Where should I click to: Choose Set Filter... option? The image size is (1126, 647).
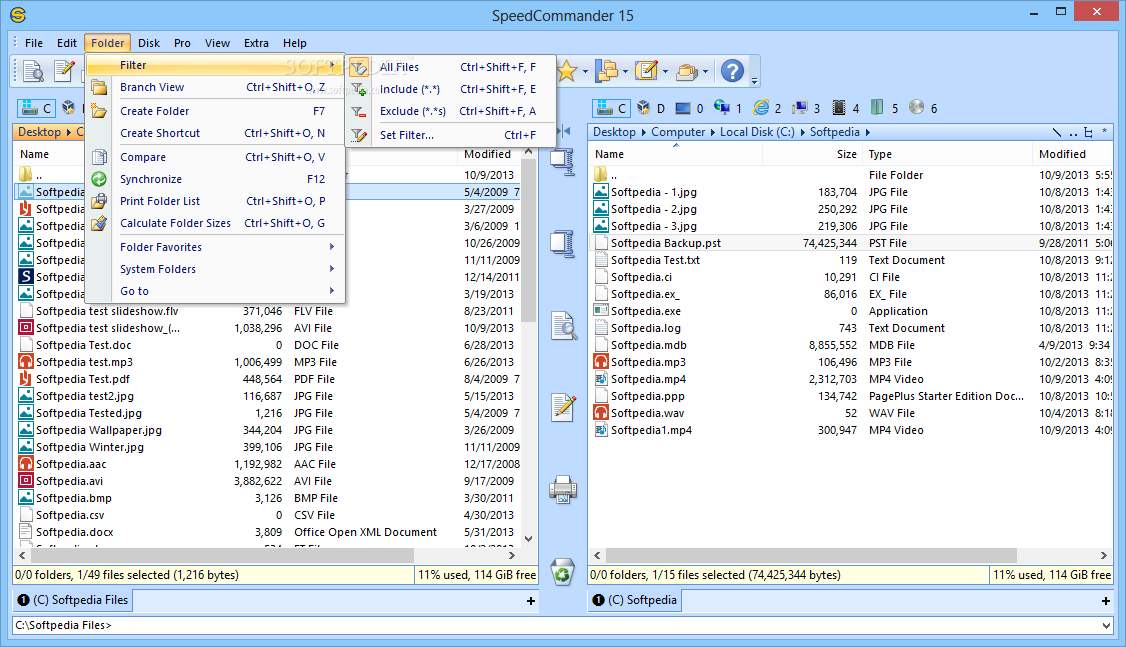[x=453, y=135]
